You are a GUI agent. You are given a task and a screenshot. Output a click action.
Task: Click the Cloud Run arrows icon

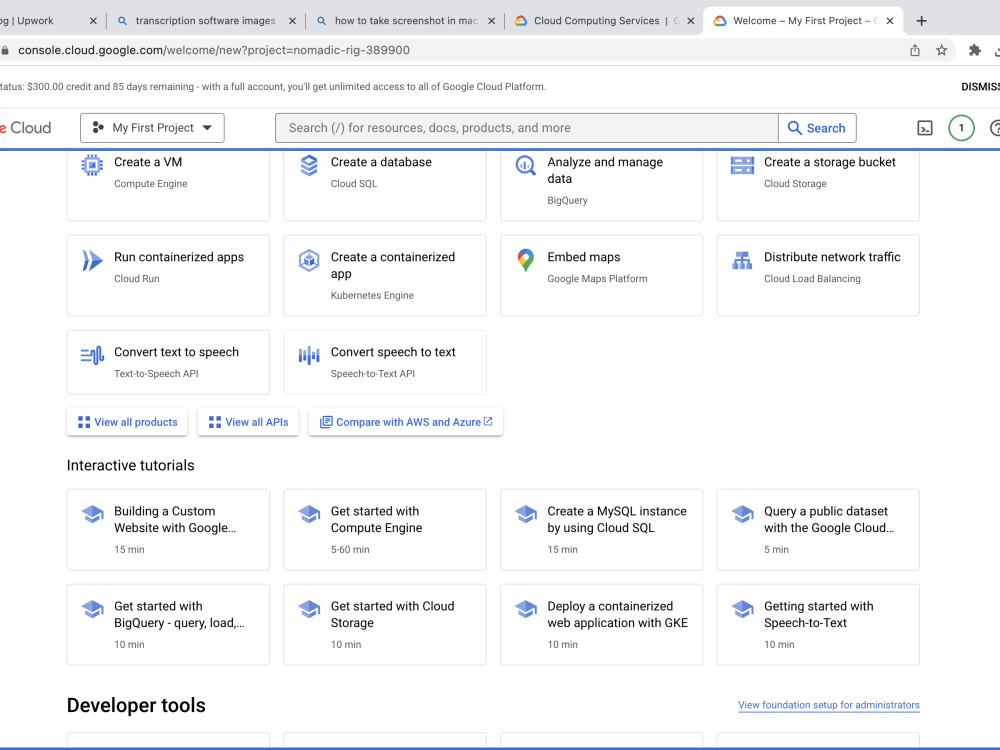coord(92,260)
